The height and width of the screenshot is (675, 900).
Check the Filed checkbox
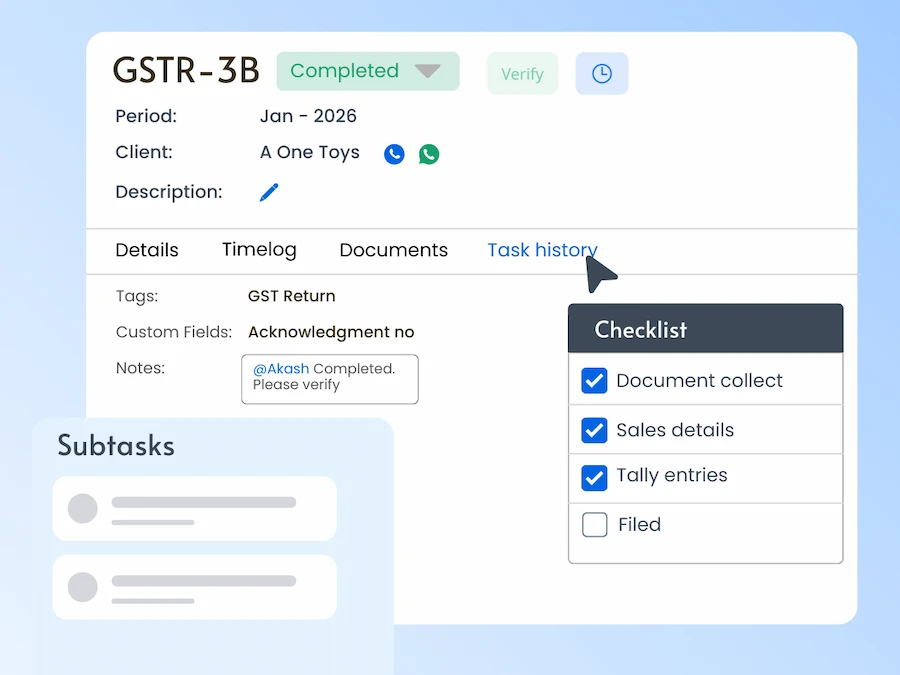(x=594, y=525)
